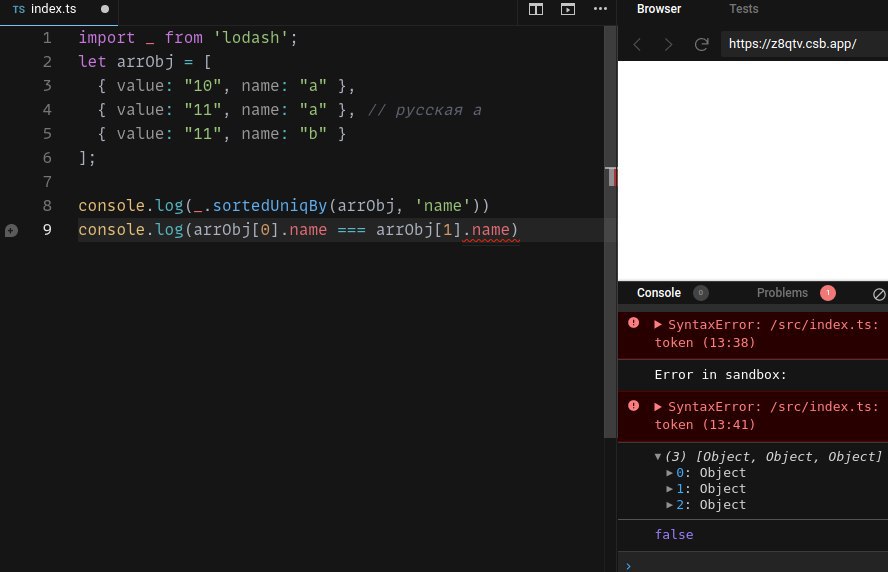Click the breakpoint marker beside line 9
Screen dimensions: 888x572
click(x=11, y=230)
